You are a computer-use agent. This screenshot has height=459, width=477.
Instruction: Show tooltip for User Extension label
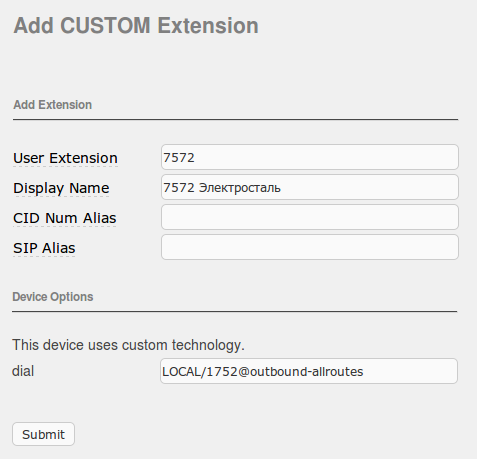pos(65,158)
